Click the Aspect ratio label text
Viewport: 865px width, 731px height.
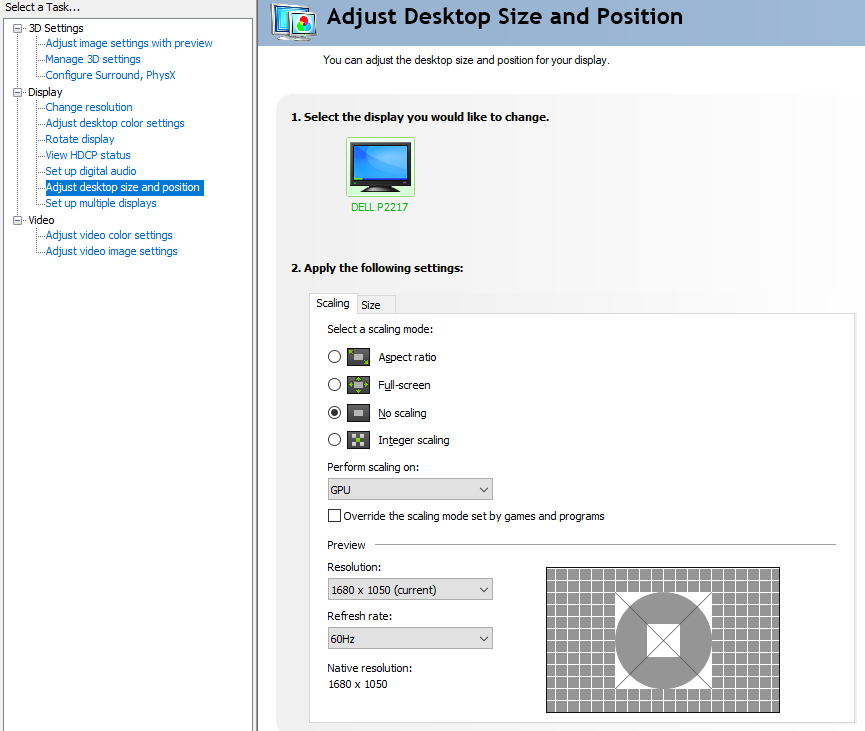pyautogui.click(x=407, y=357)
